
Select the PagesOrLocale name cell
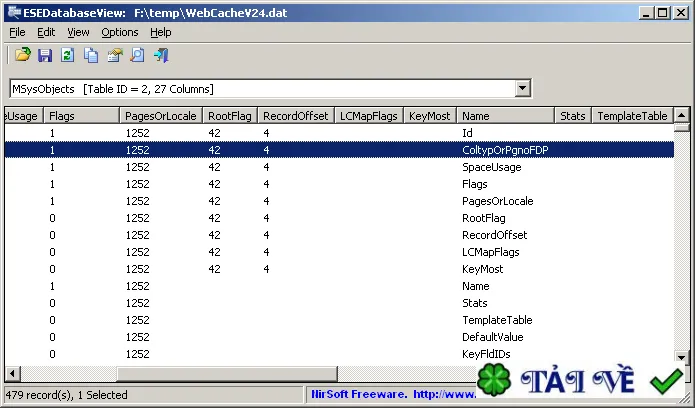[497, 201]
